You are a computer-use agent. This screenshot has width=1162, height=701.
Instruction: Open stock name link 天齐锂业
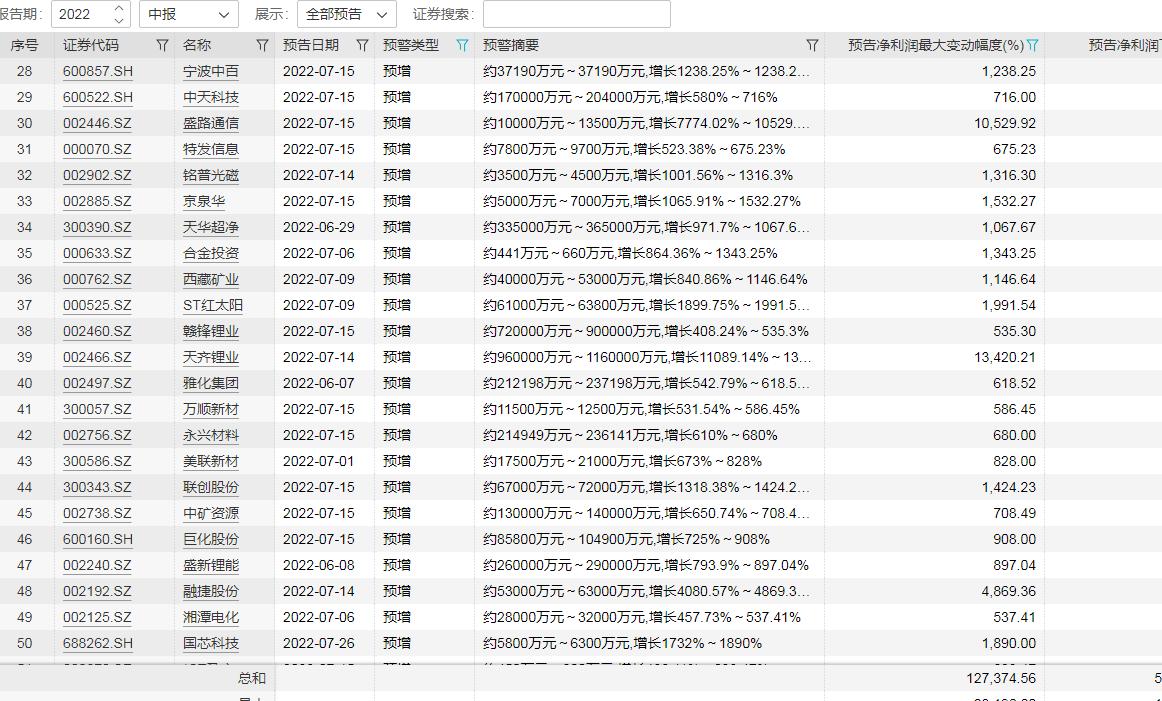tap(211, 357)
